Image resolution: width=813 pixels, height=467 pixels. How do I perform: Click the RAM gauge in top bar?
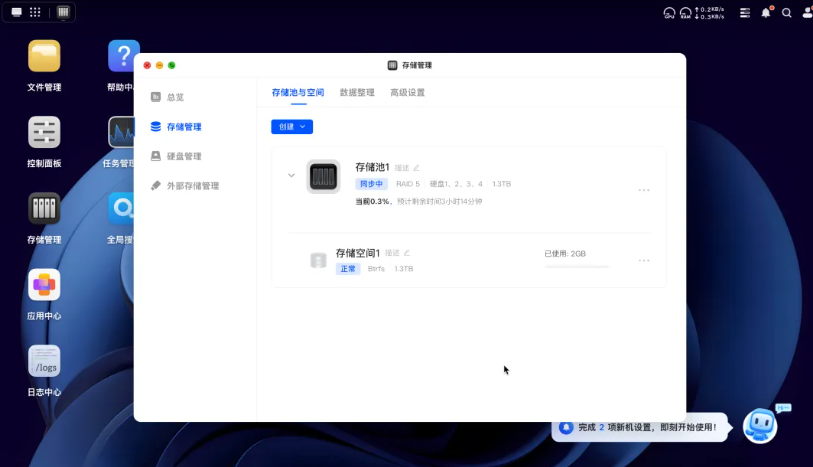click(x=685, y=13)
